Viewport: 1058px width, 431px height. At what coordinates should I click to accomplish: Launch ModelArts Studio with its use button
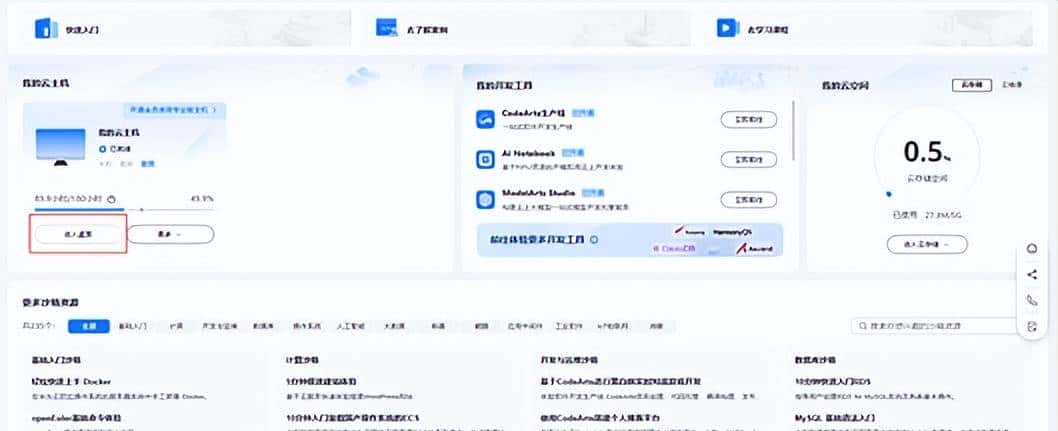point(748,200)
